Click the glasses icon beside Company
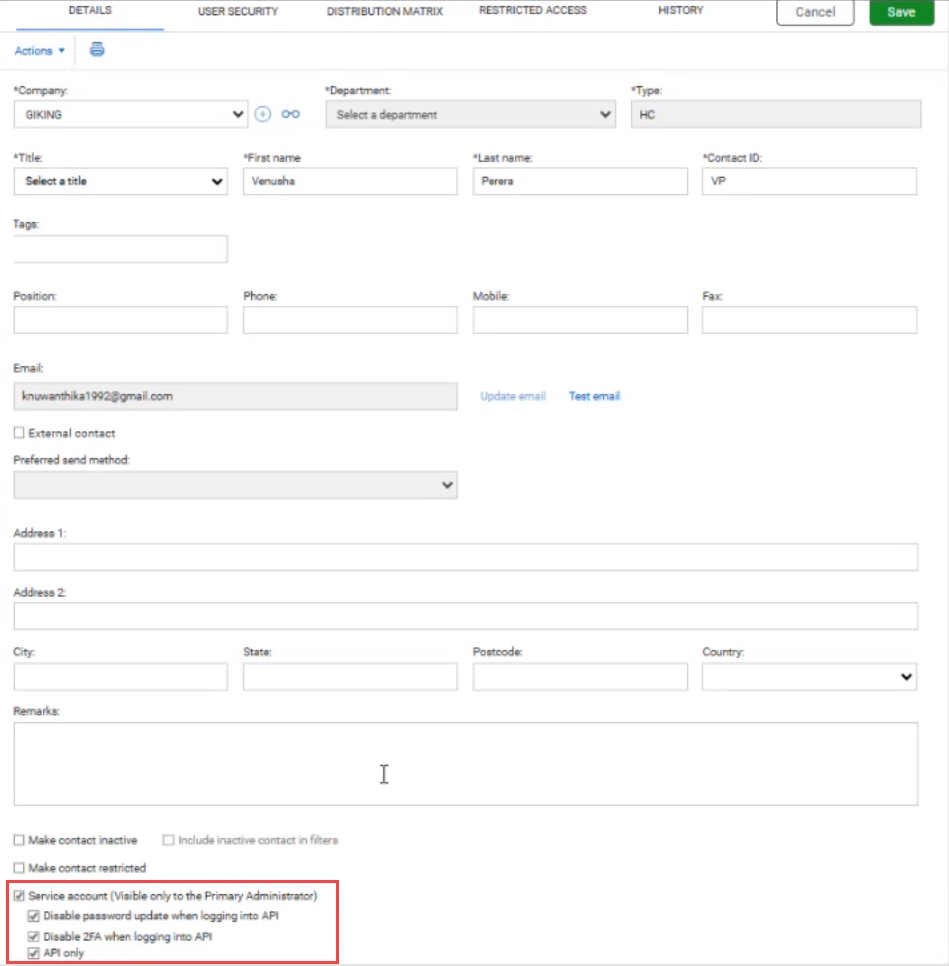This screenshot has height=966, width=949. point(290,114)
